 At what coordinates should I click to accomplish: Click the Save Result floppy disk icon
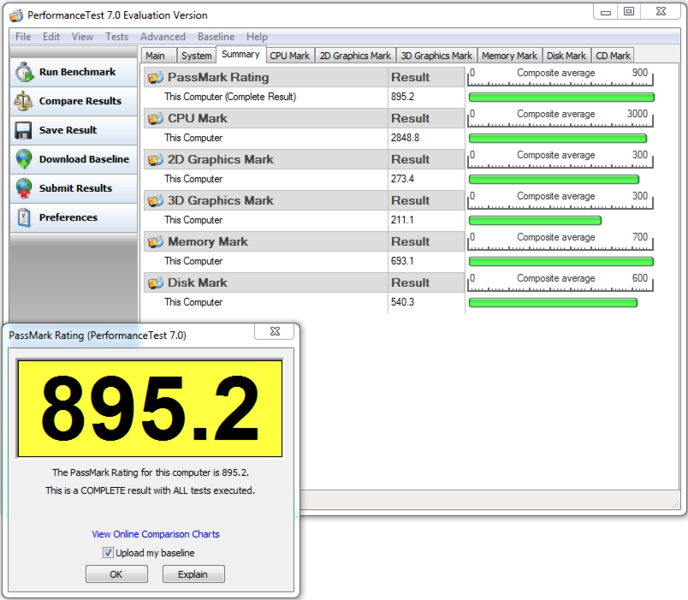click(23, 130)
